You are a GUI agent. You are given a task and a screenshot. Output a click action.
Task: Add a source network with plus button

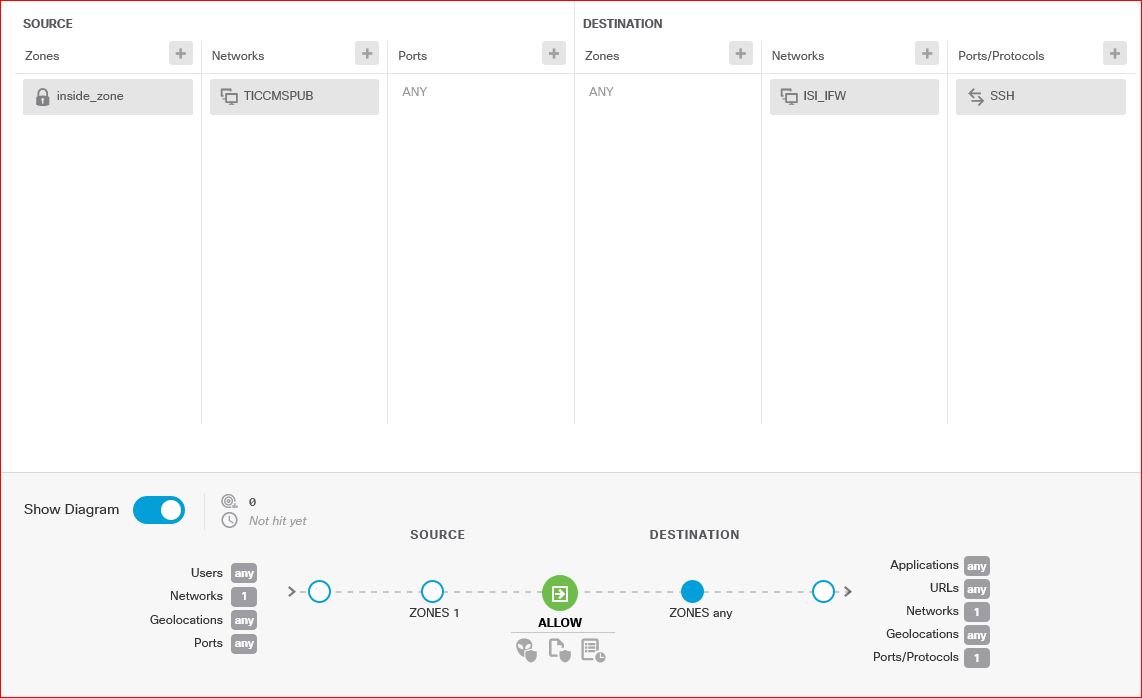pyautogui.click(x=367, y=54)
